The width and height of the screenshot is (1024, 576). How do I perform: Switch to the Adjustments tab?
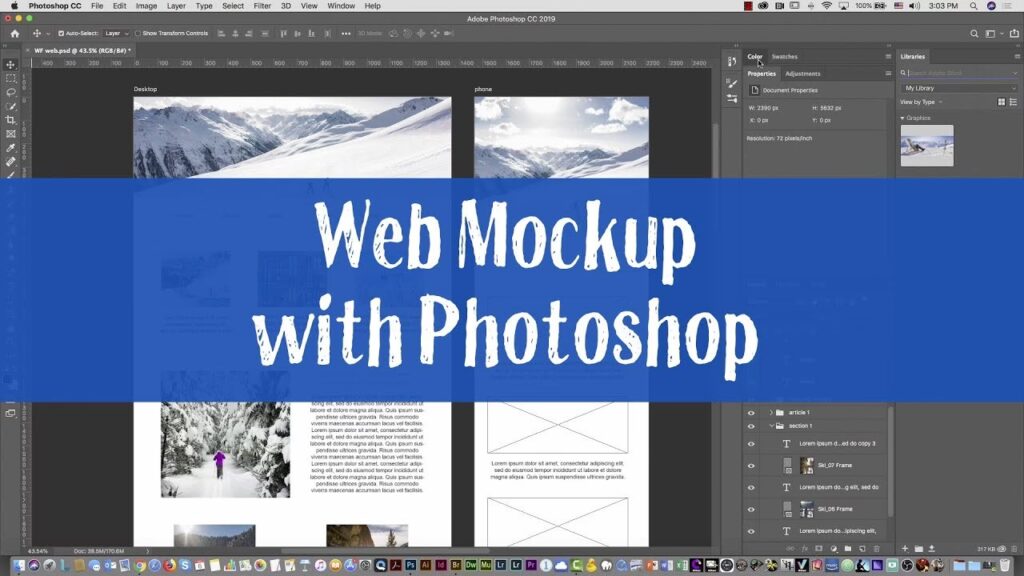[x=803, y=74]
